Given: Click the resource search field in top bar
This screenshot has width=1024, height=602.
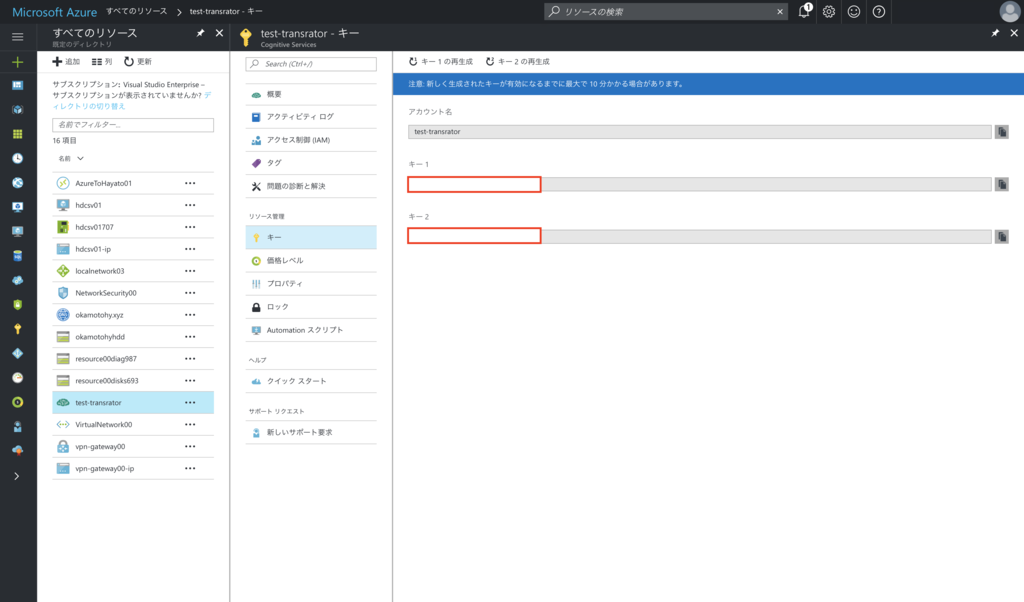Looking at the screenshot, I should (665, 11).
